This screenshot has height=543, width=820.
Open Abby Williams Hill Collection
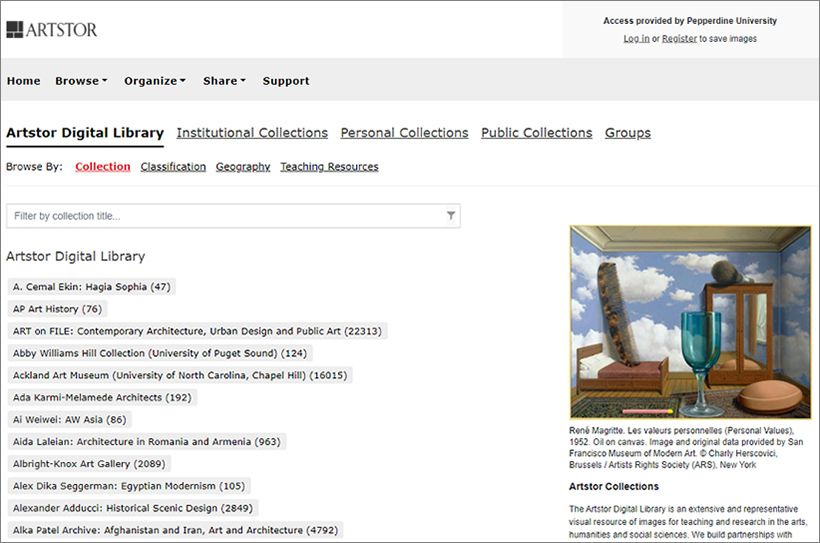[160, 353]
